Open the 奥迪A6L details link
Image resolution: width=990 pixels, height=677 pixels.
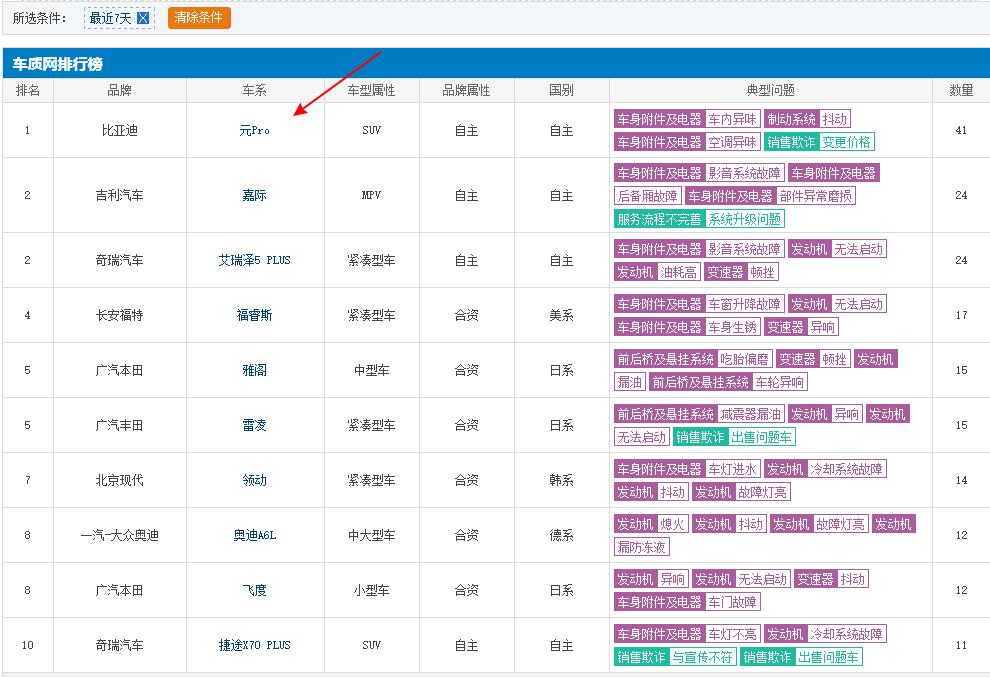click(253, 535)
